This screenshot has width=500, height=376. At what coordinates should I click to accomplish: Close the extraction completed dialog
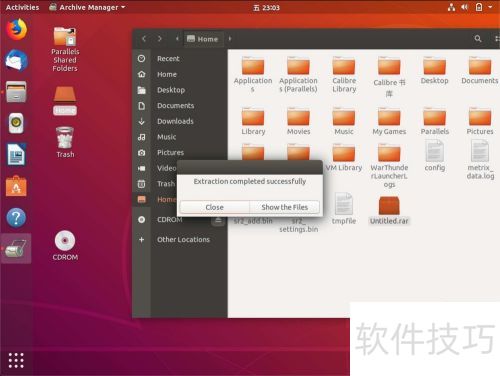pyautogui.click(x=214, y=207)
